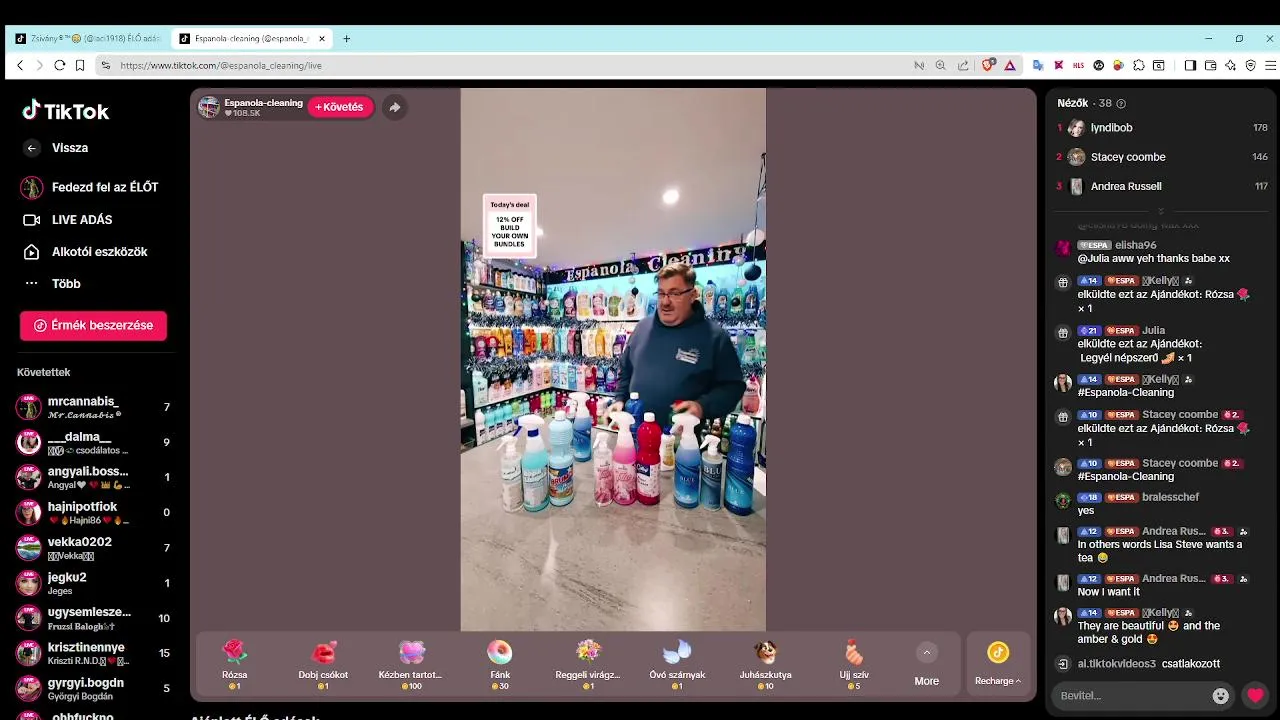
Task: Bookmark this page
Action: point(80,65)
